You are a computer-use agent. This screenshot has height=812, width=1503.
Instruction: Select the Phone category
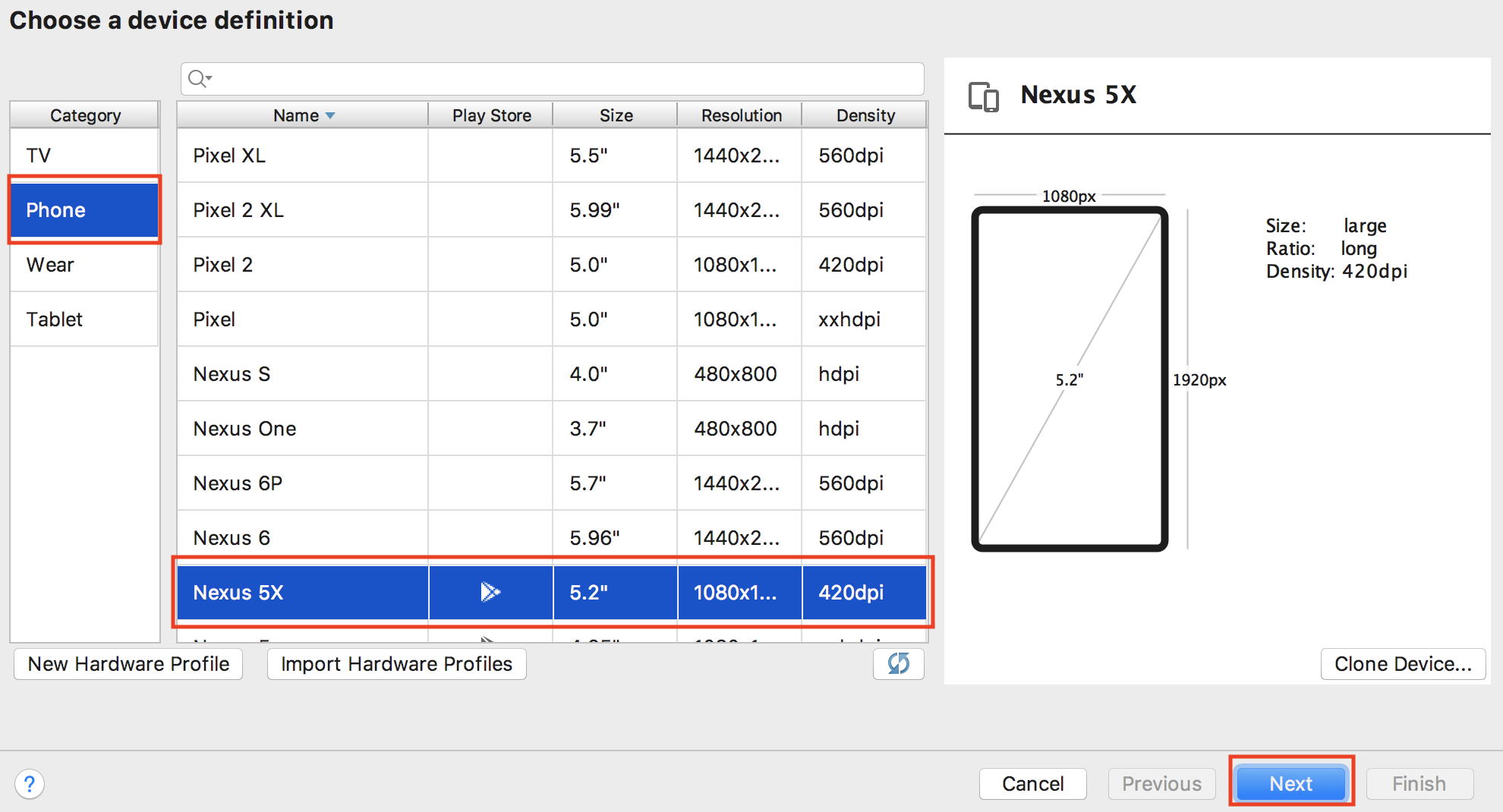(x=84, y=210)
